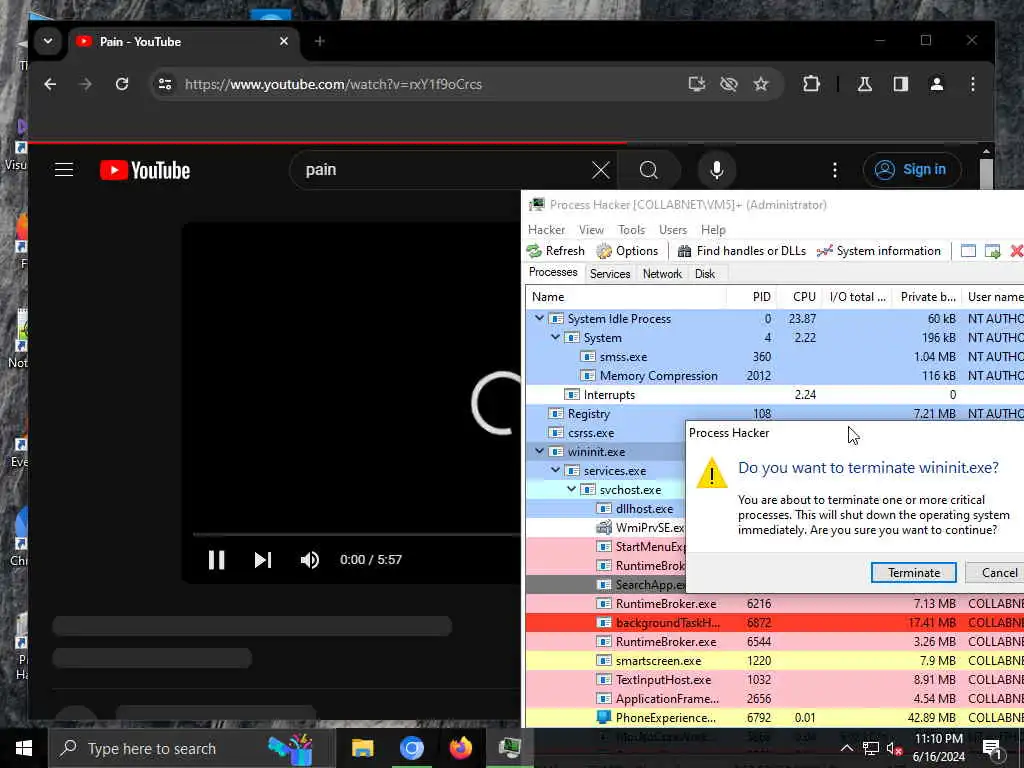Screen dimensions: 1024x768
Task: Bookmark this page with the star icon
Action: coord(761,84)
